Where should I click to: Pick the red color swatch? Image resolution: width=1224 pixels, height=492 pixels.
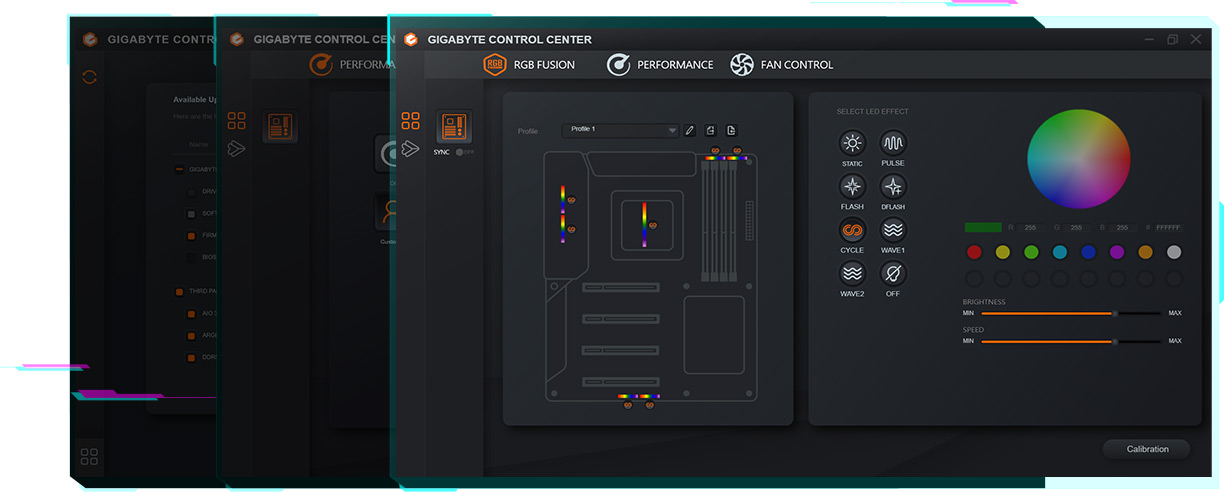pyautogui.click(x=974, y=252)
